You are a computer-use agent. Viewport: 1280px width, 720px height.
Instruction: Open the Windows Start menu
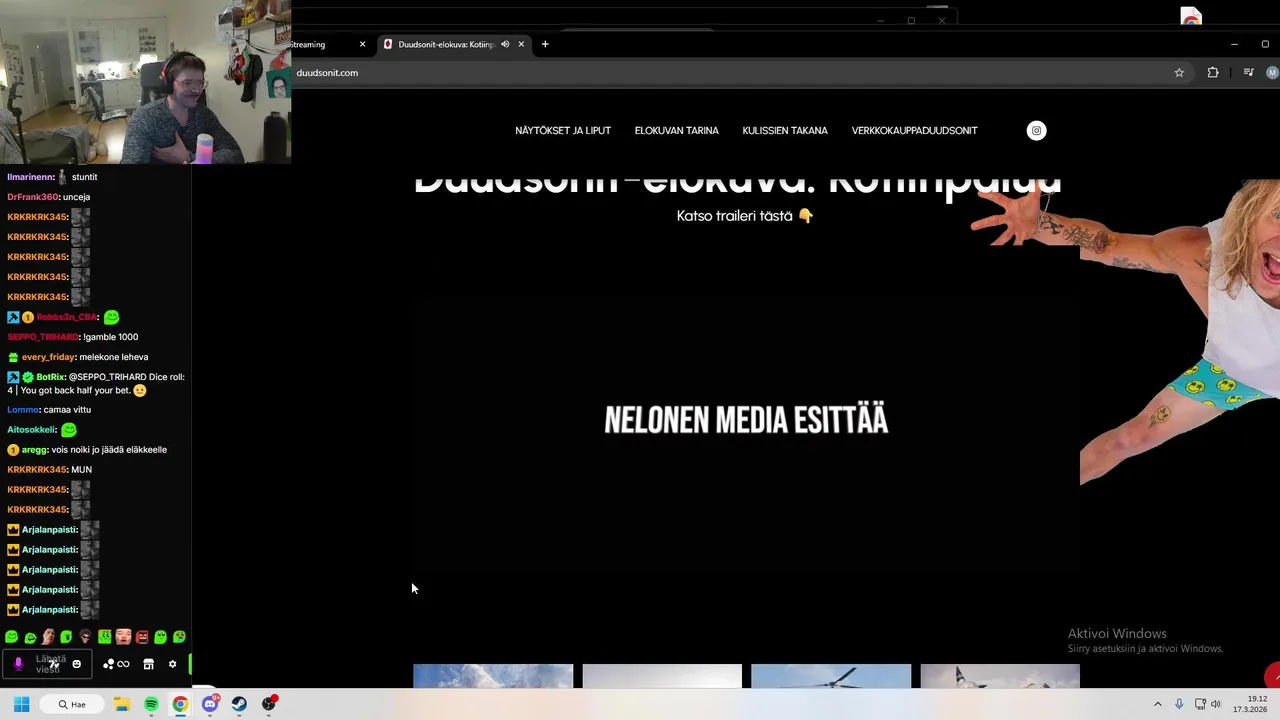click(x=21, y=704)
